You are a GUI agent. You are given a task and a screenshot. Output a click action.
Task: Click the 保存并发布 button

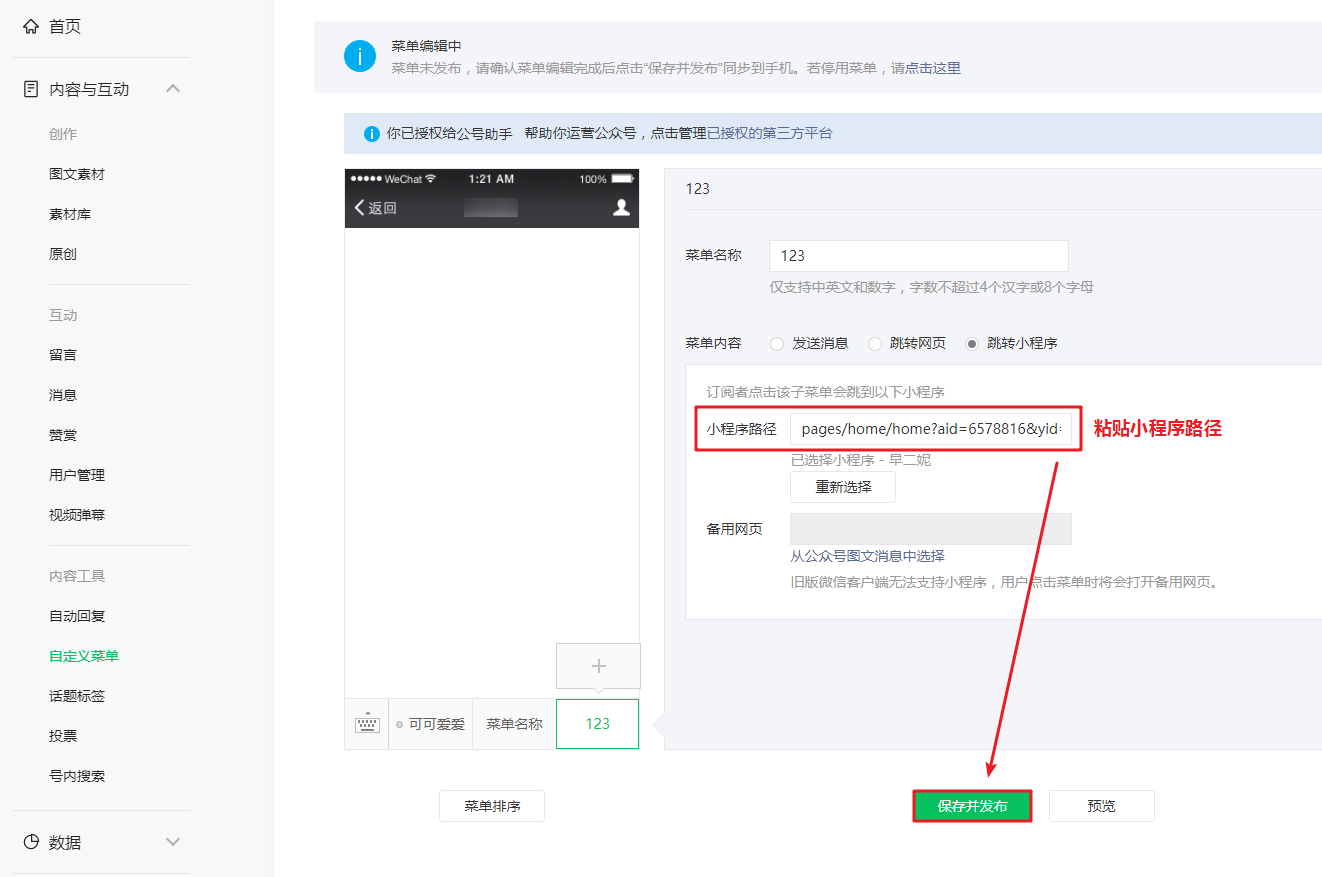[972, 806]
